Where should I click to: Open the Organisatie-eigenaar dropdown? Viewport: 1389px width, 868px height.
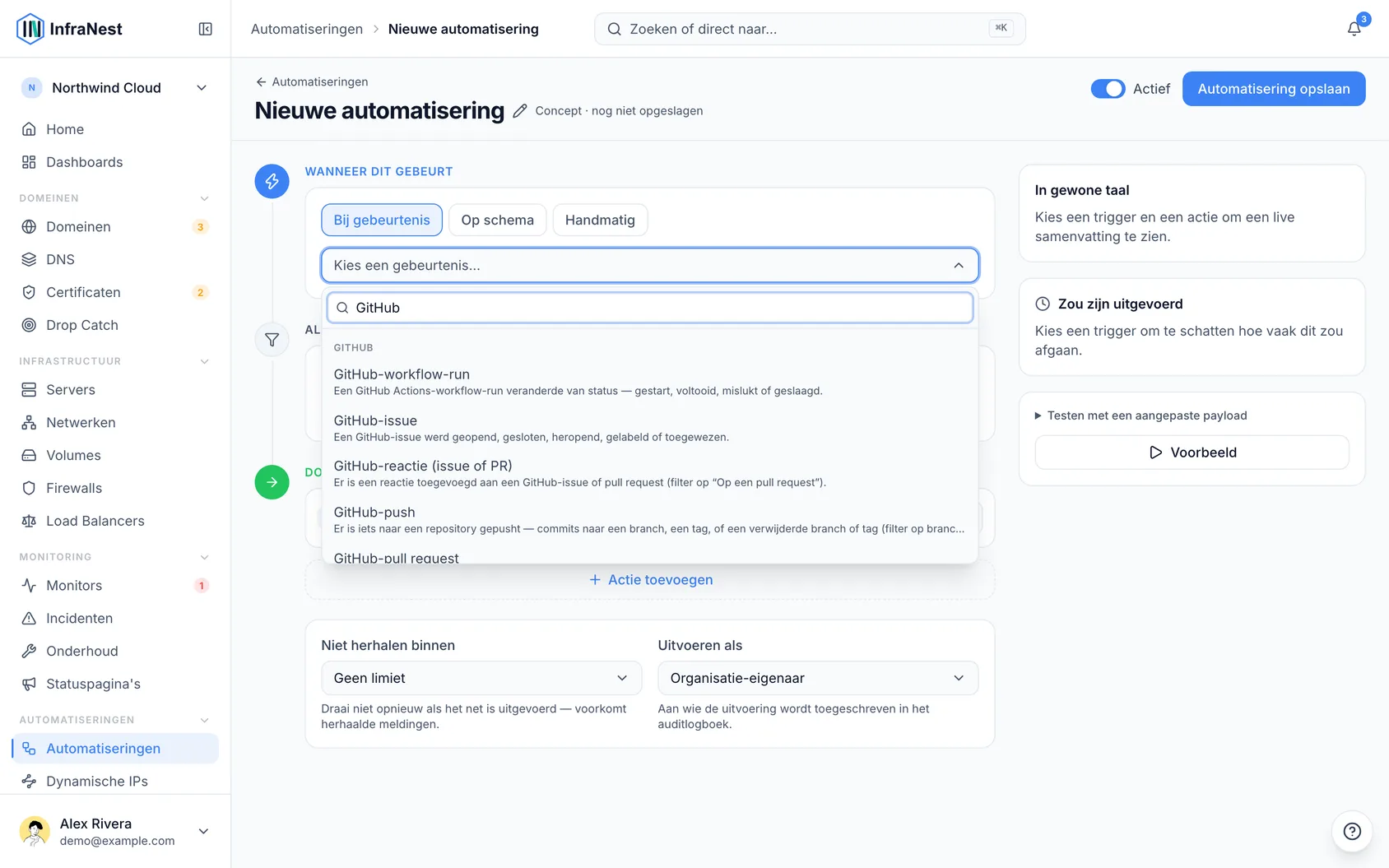pos(818,678)
